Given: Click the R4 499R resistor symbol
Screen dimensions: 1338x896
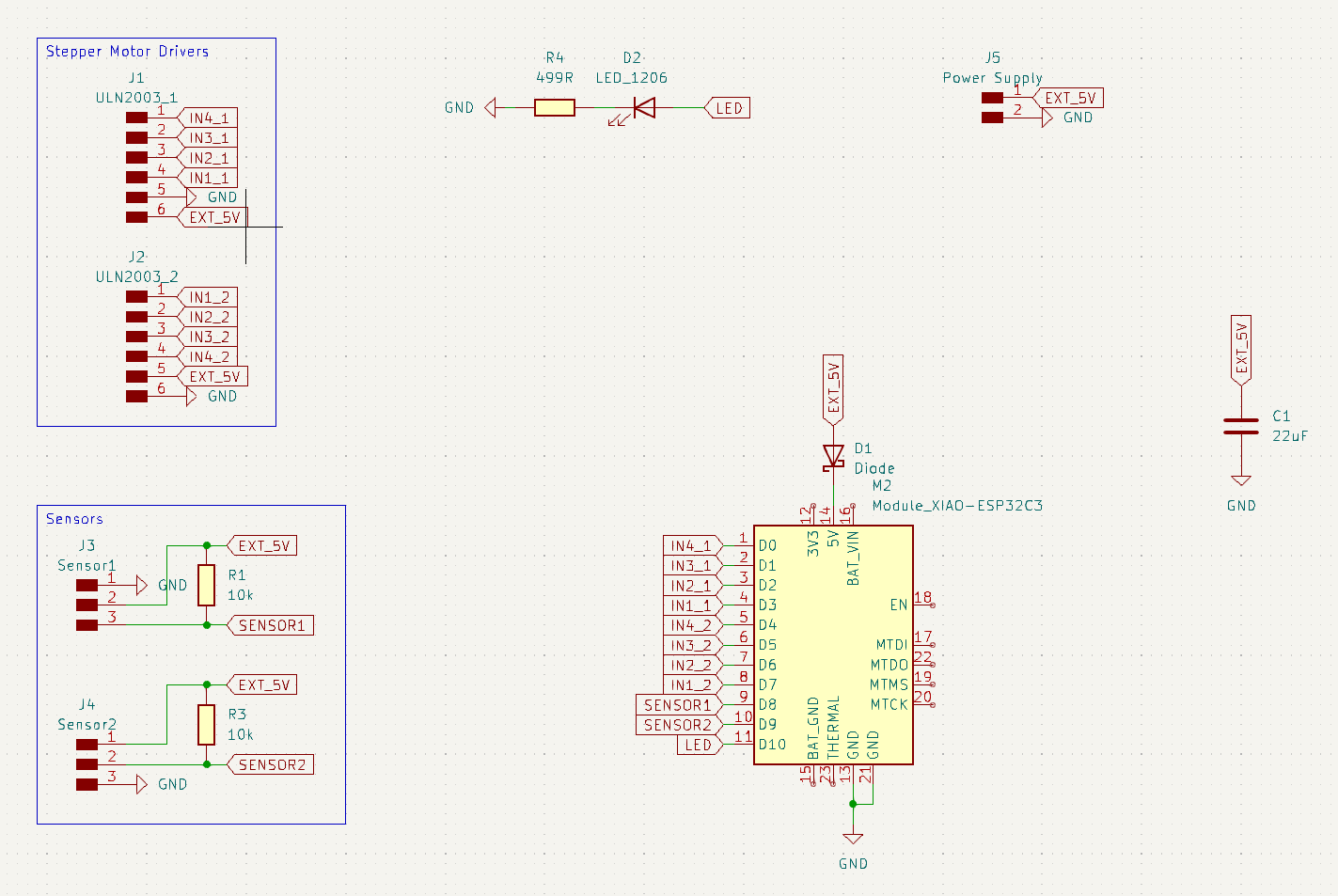Looking at the screenshot, I should click(x=554, y=107).
